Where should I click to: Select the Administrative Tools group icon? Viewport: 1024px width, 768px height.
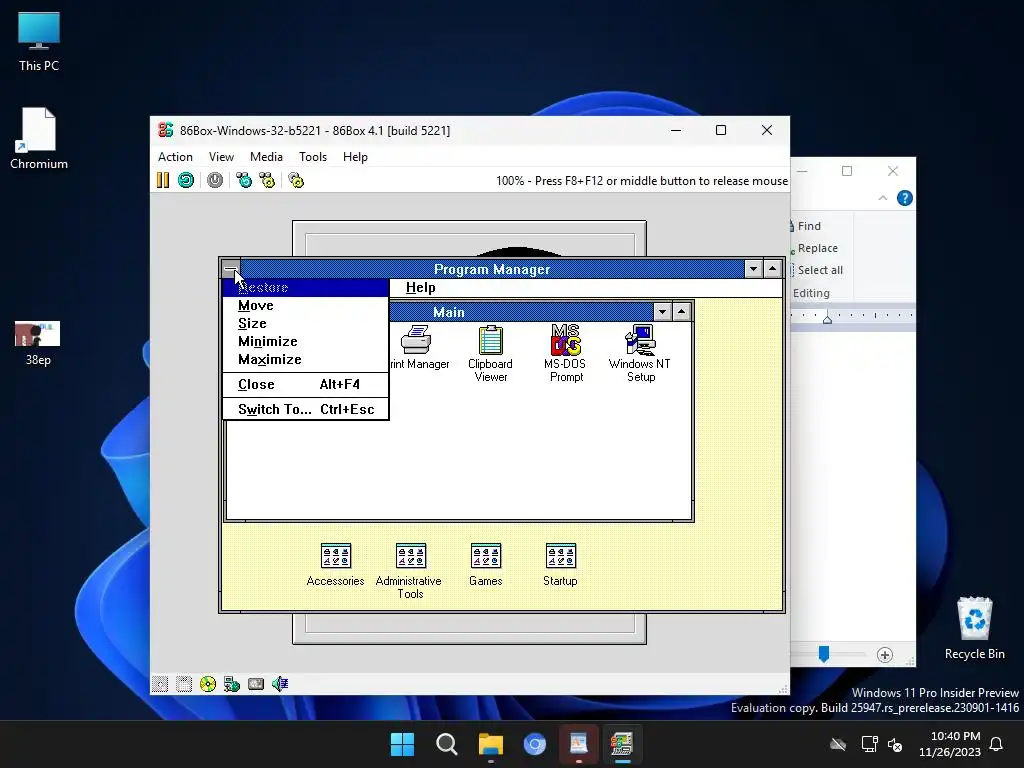point(410,571)
